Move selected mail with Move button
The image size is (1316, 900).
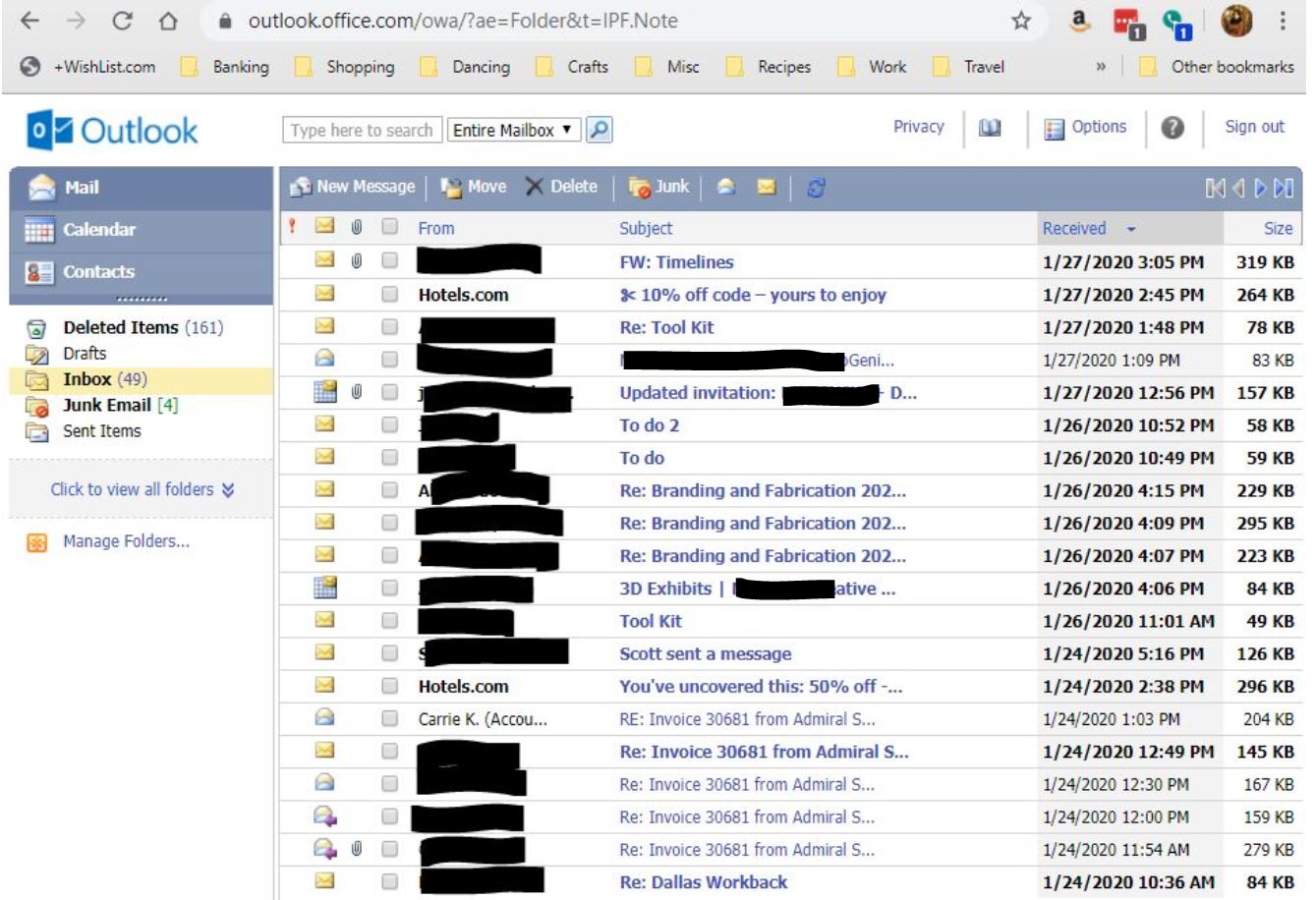click(x=473, y=187)
